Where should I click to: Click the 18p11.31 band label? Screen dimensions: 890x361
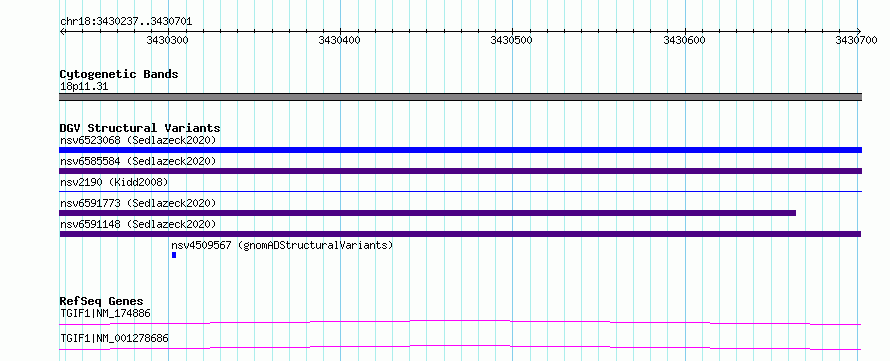(x=84, y=87)
